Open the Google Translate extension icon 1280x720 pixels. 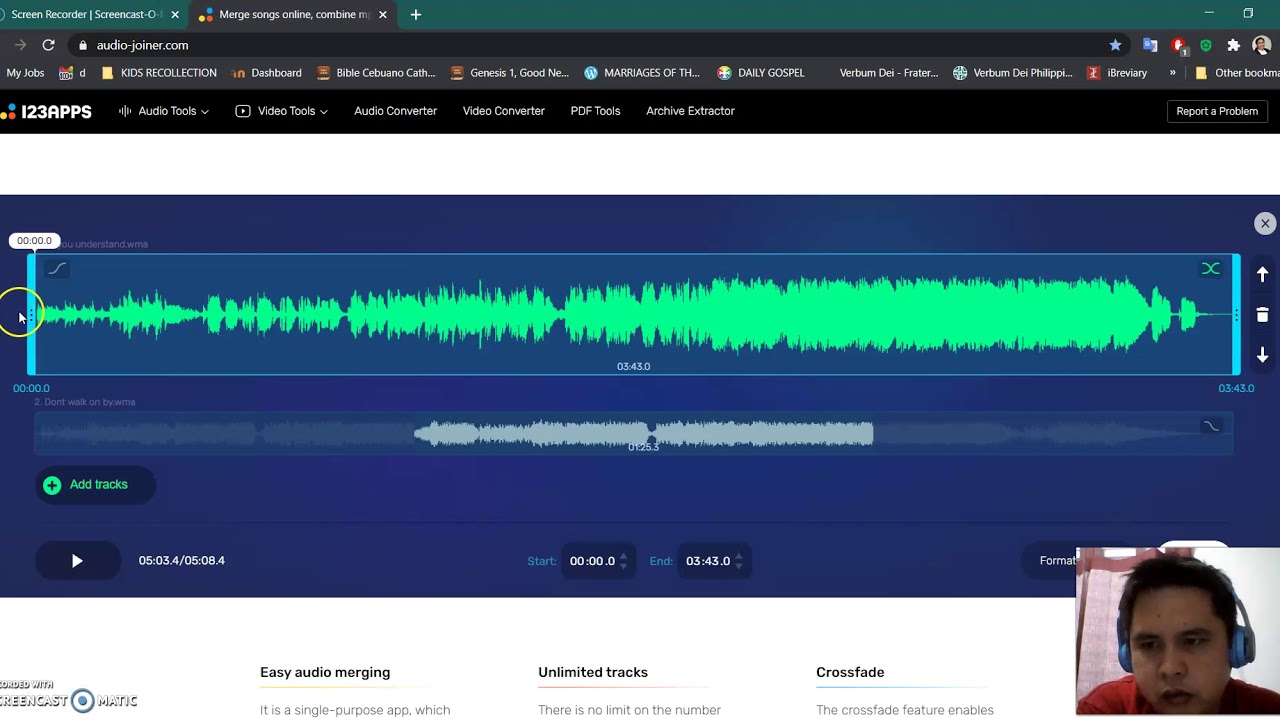pos(1150,45)
